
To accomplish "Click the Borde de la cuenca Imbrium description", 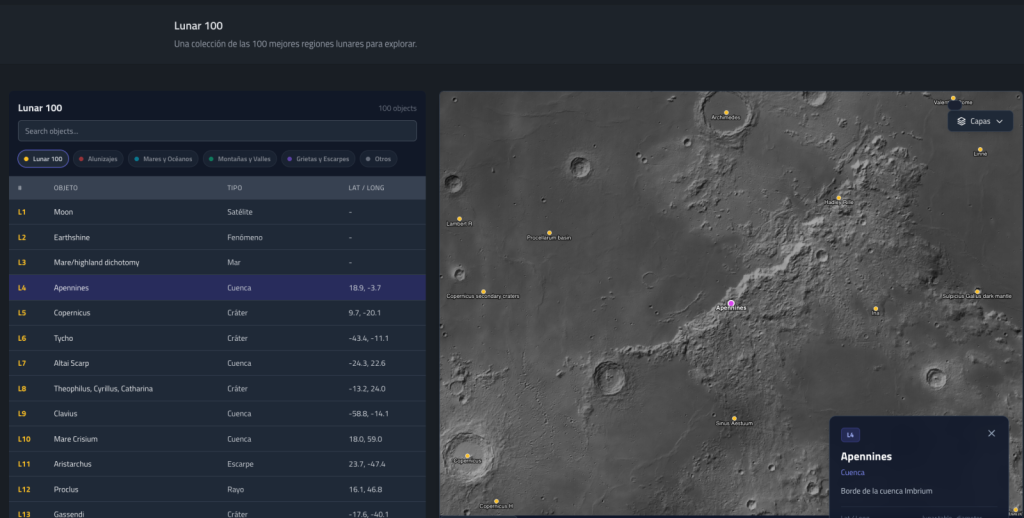I will pos(886,491).
